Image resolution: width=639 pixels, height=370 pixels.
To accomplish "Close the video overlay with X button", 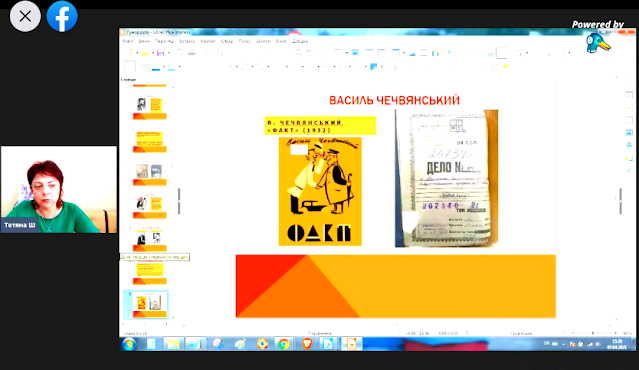I will 25,16.
